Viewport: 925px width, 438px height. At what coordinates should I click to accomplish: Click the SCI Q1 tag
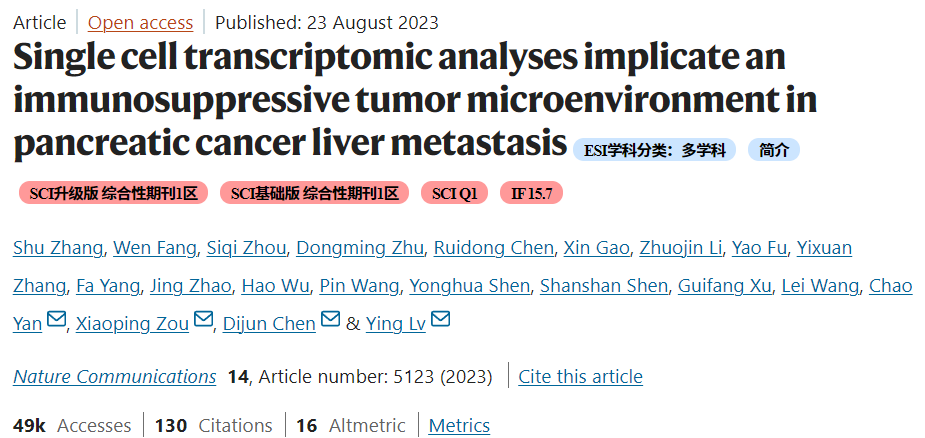[454, 193]
